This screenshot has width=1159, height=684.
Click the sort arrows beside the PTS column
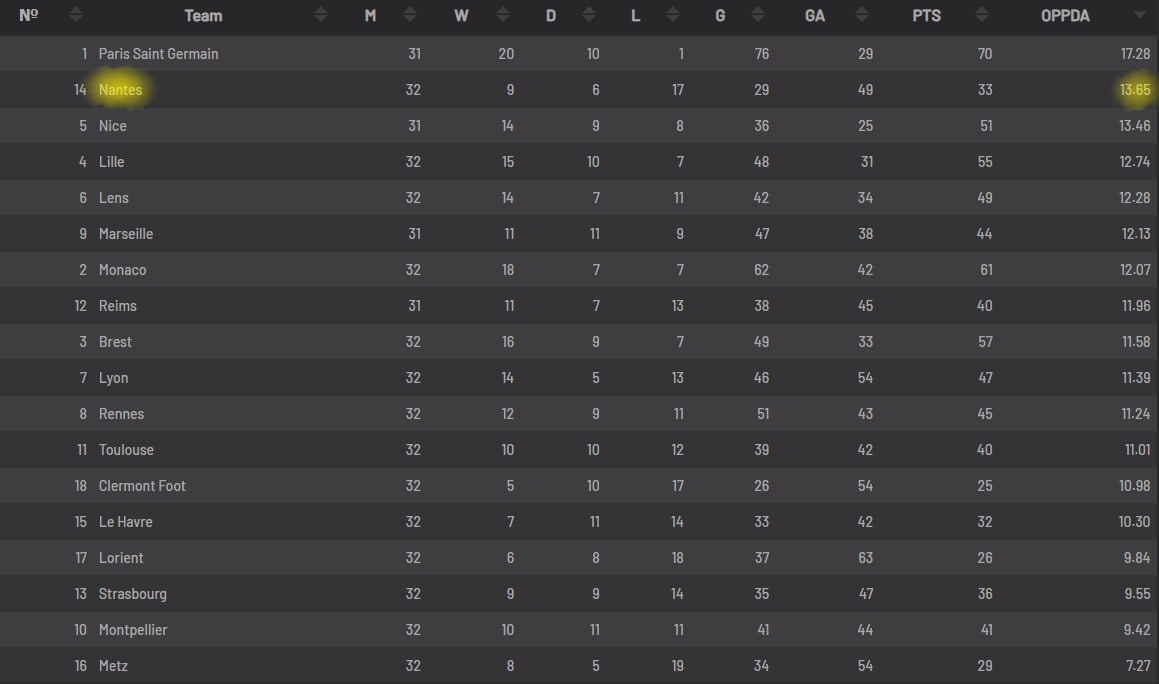tap(982, 16)
